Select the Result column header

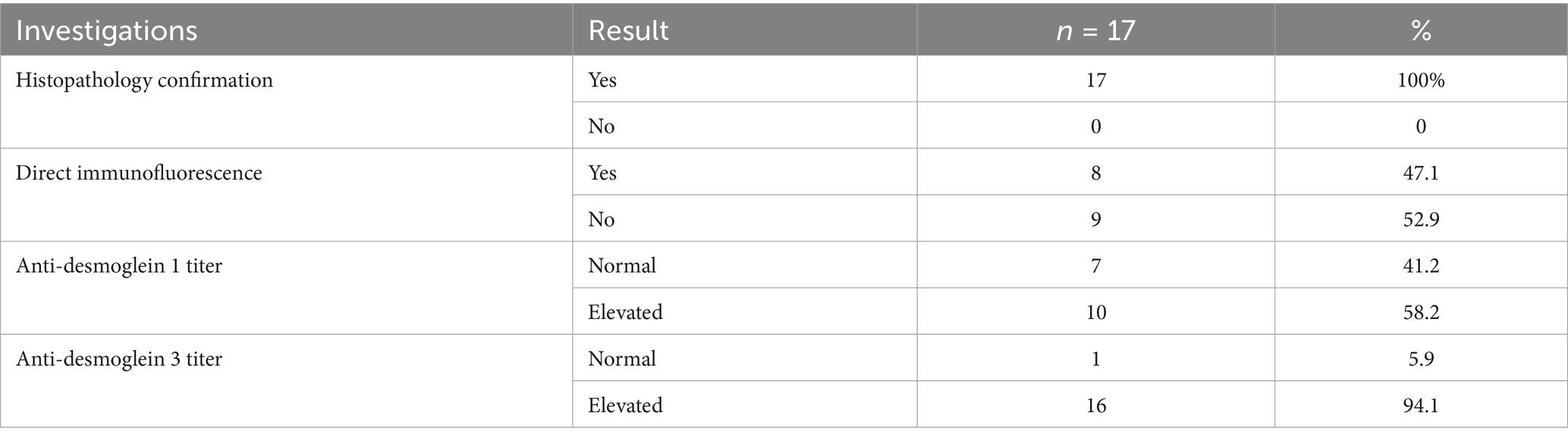click(x=628, y=31)
